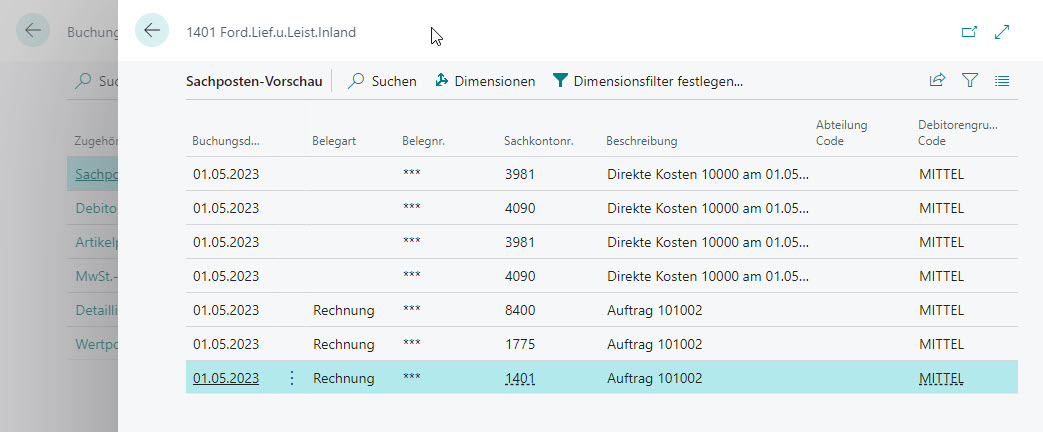Click Belegnr. column header

tap(424, 141)
